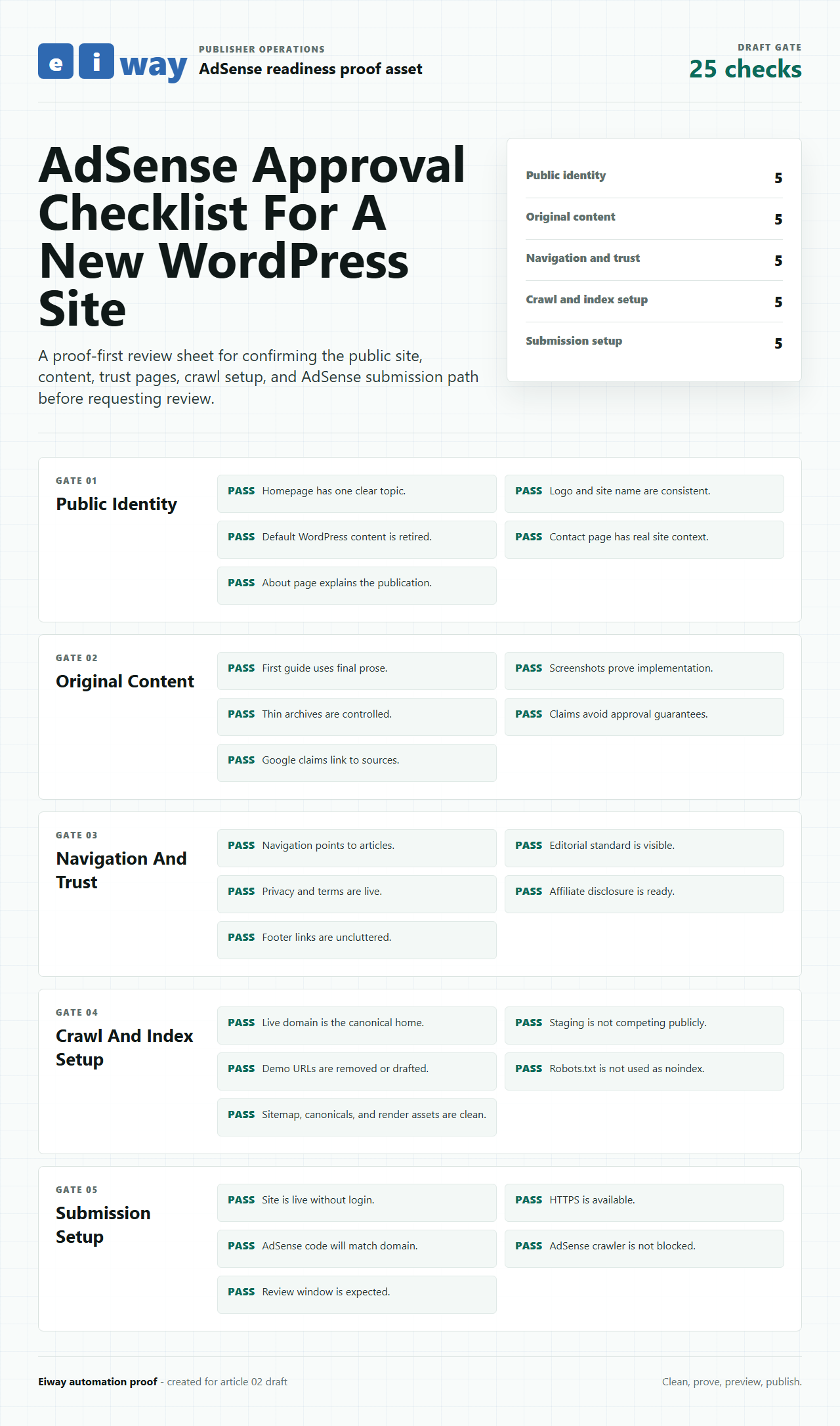
Task: Click 'First guide uses final prose.' check
Action: [357, 671]
